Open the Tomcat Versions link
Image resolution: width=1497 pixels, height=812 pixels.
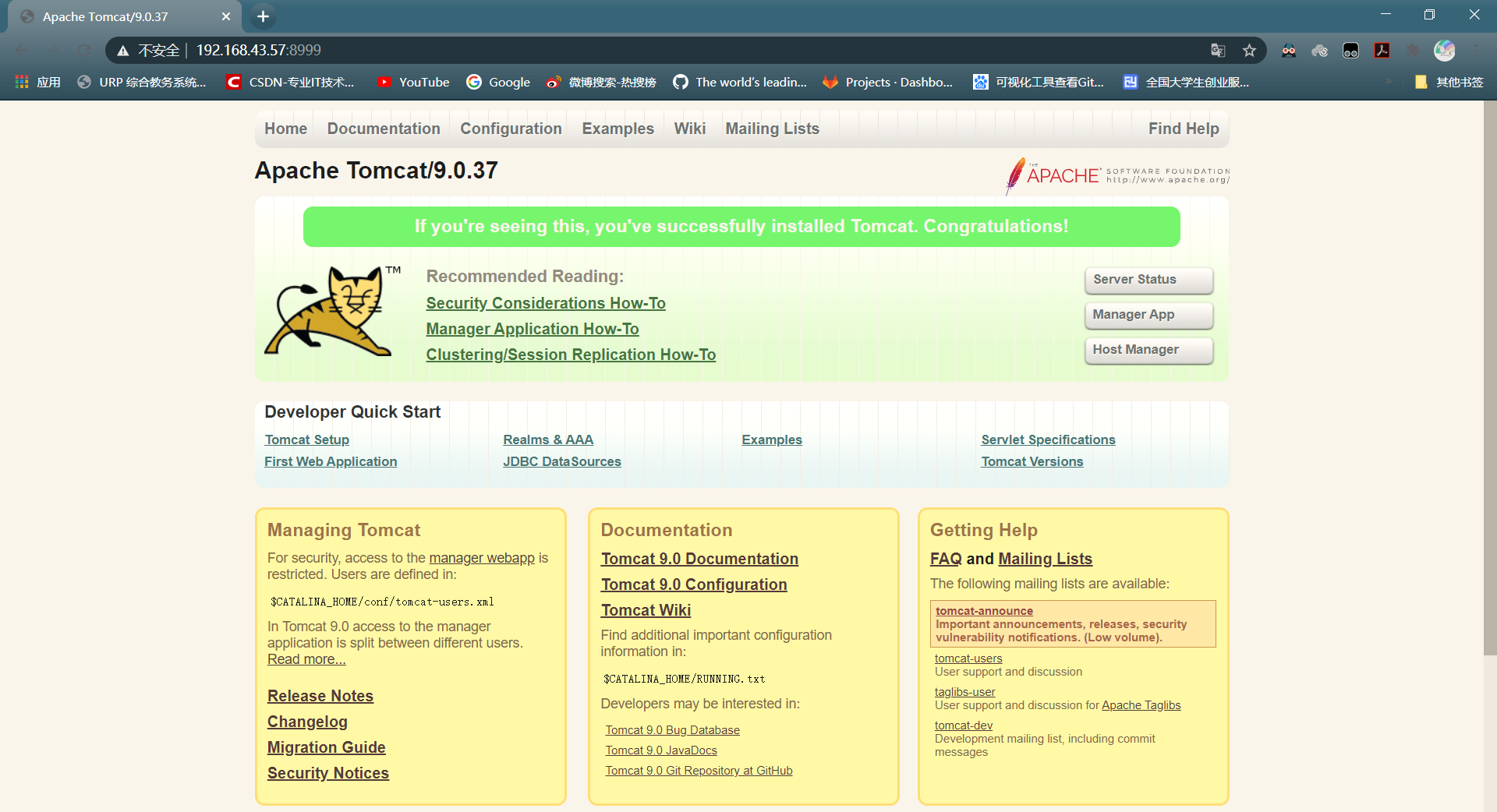tap(1032, 461)
